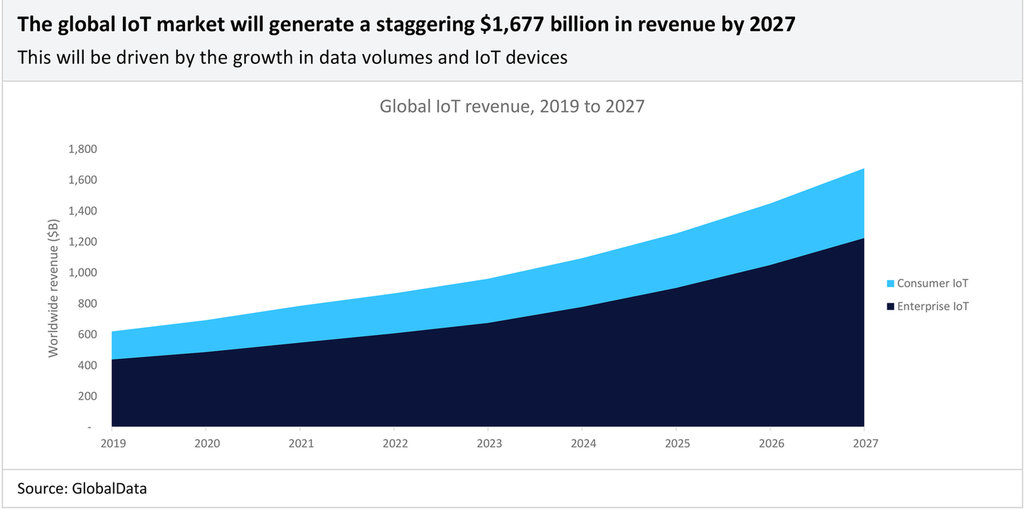1024x510 pixels.
Task: Select the Consumer IoT legend label
Action: pyautogui.click(x=932, y=283)
